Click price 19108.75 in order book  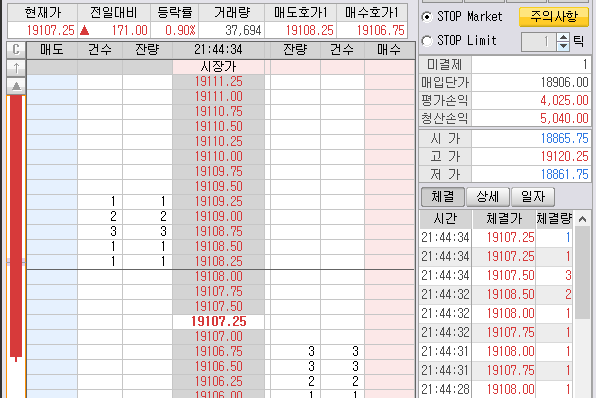[x=219, y=232]
